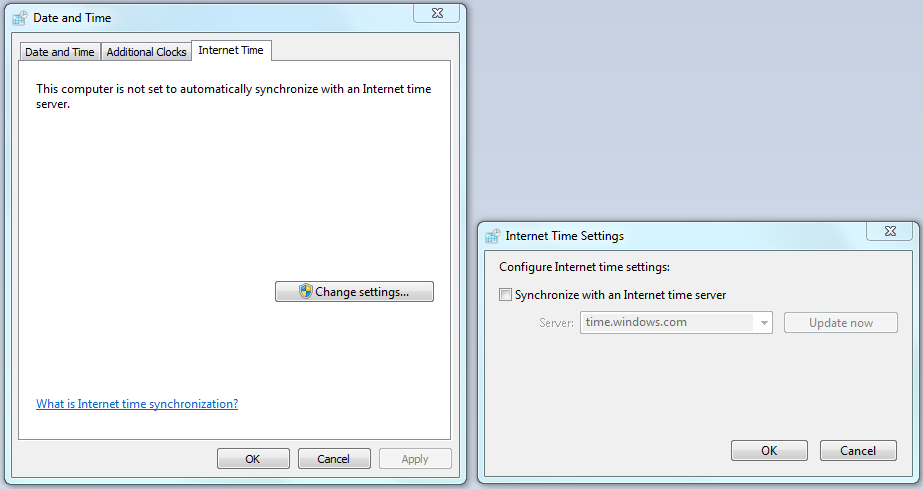923x489 pixels.
Task: Click Apply in the Date and Time window
Action: coord(415,459)
